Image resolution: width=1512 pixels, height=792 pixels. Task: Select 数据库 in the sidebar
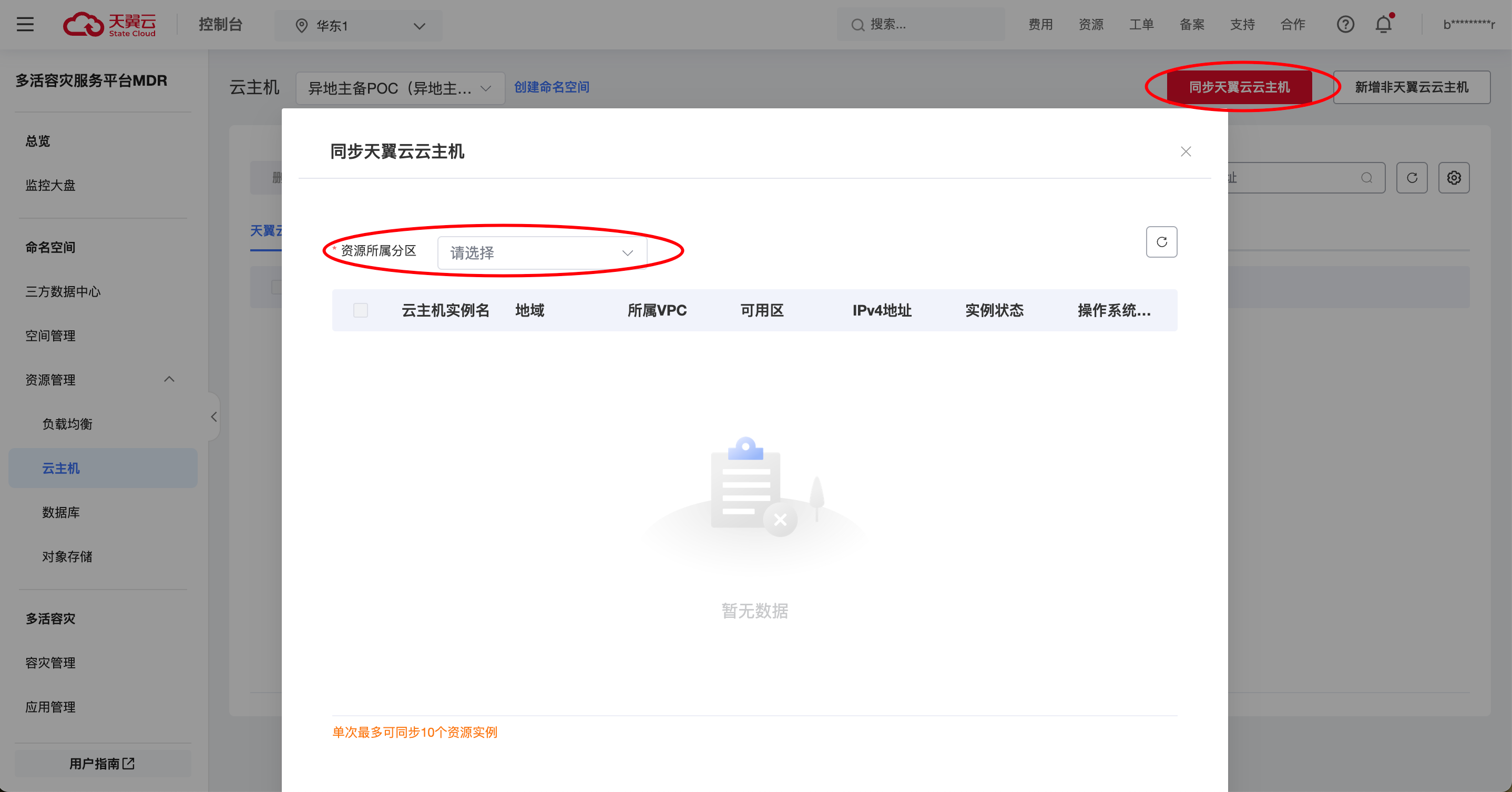(x=61, y=513)
